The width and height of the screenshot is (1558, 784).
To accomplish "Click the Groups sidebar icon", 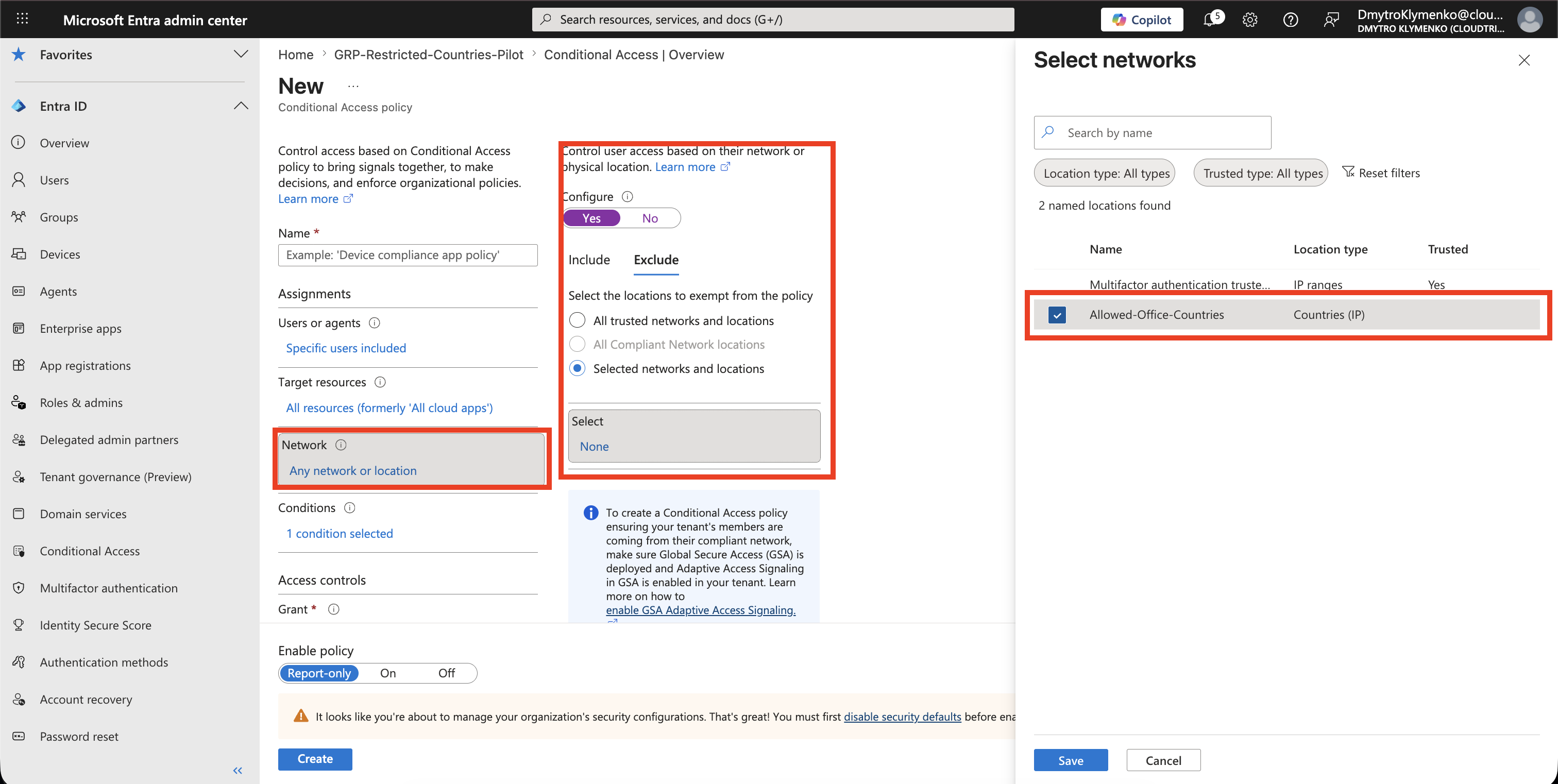I will [x=19, y=216].
